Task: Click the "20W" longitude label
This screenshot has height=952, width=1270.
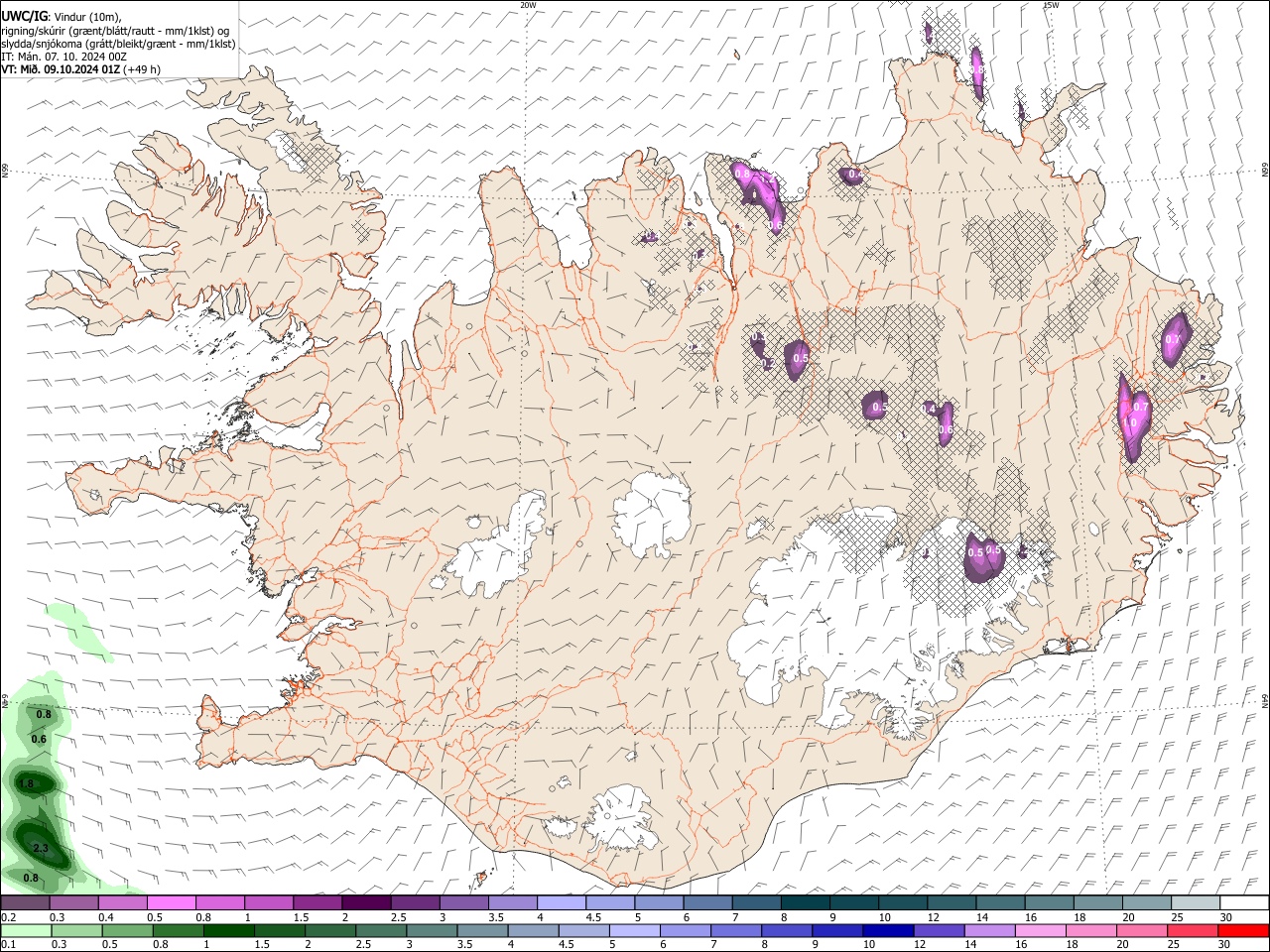Action: 528,5
